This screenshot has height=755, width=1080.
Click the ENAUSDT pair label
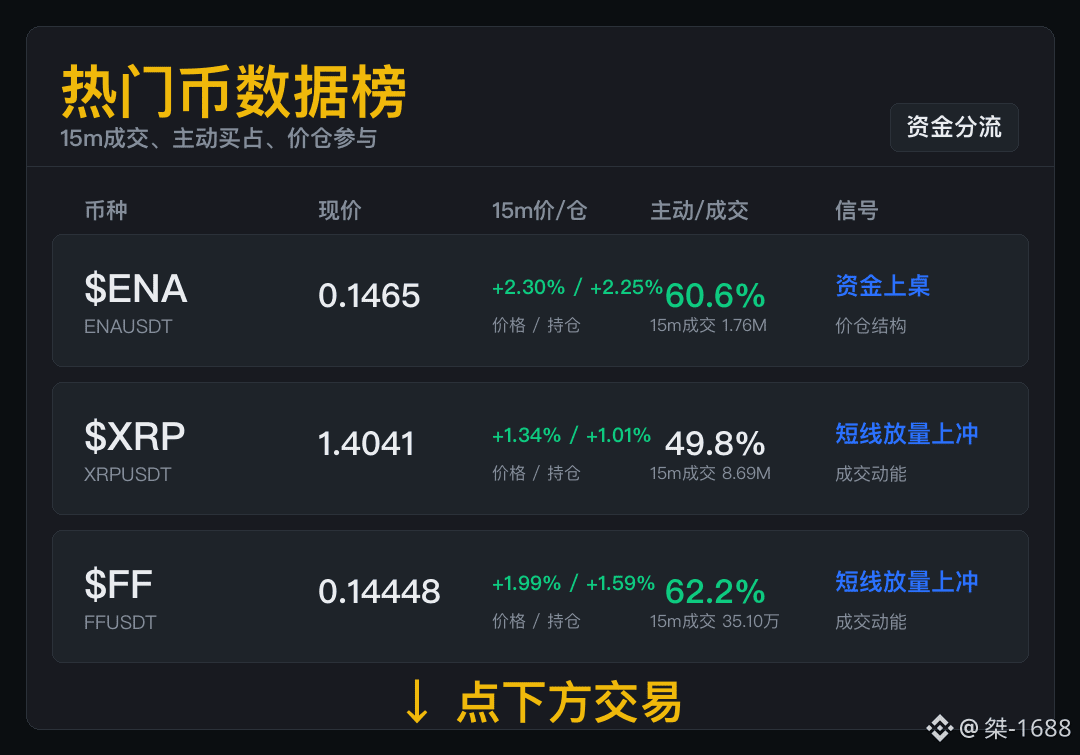pyautogui.click(x=128, y=327)
